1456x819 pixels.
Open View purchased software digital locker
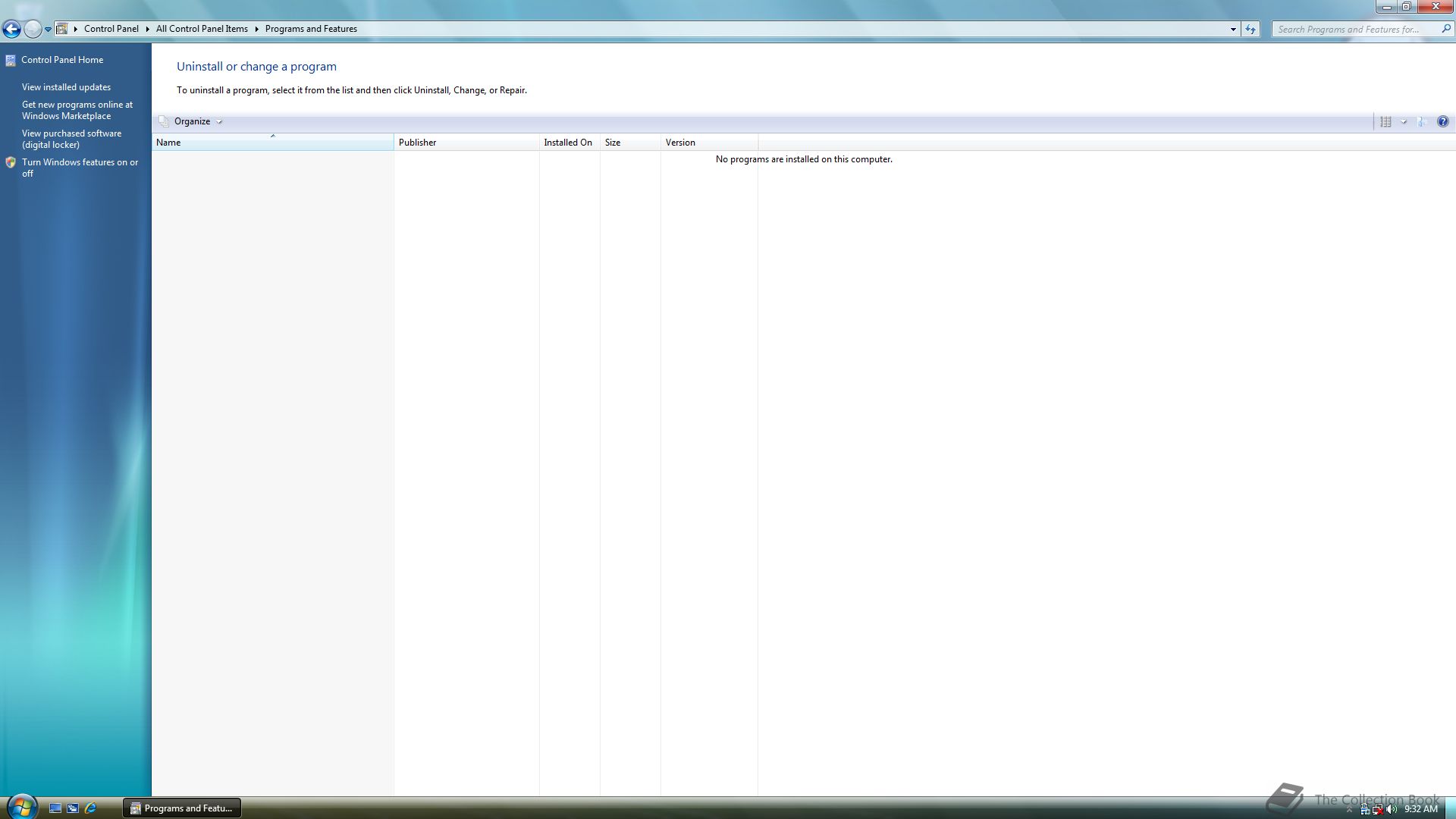tap(71, 139)
